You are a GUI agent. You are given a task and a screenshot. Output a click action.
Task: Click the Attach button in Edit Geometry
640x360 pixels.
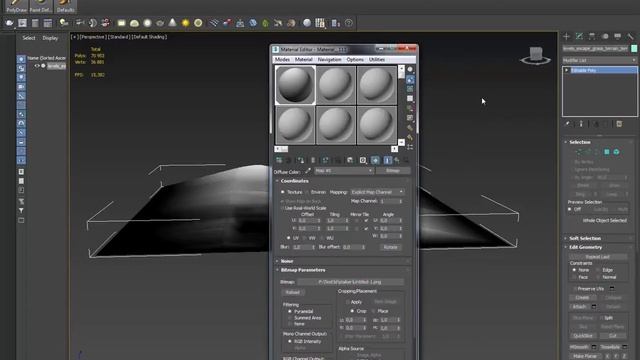coord(579,307)
